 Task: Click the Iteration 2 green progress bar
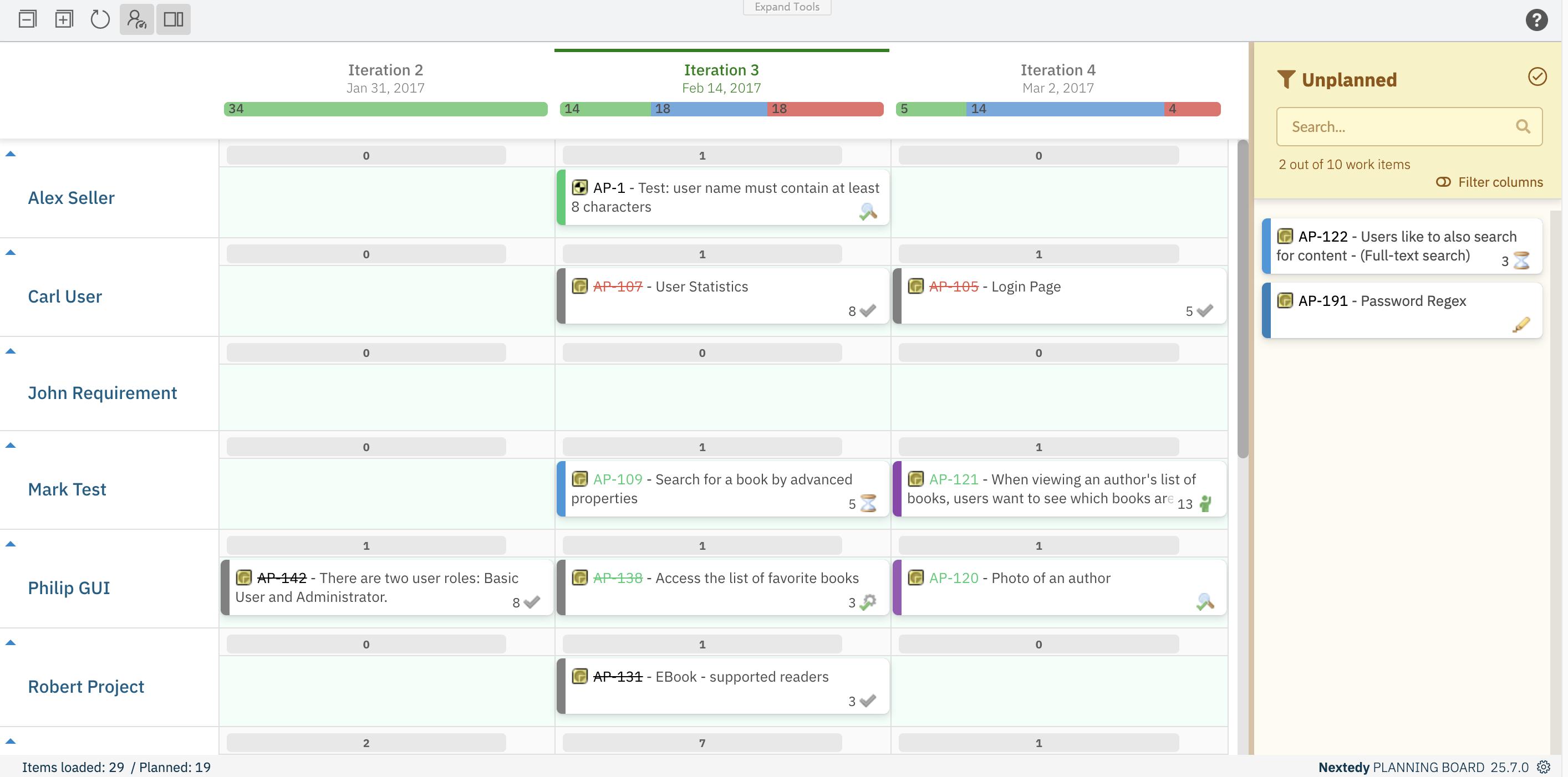coord(385,109)
